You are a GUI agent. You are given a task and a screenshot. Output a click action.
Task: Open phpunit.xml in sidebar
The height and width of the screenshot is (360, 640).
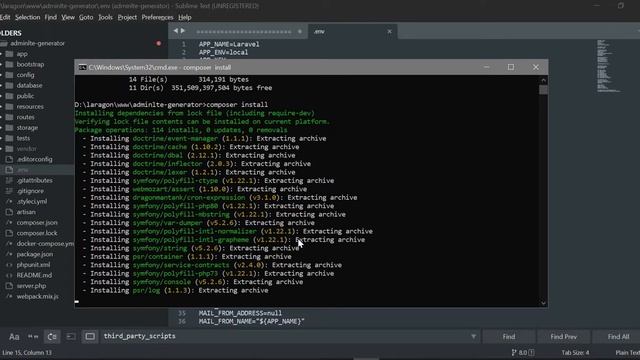point(33,265)
